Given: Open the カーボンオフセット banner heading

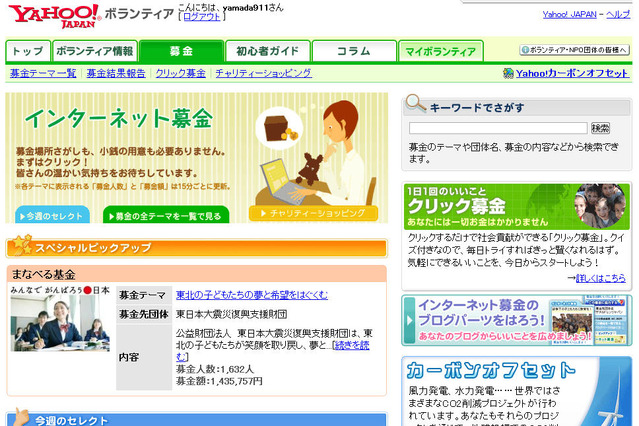Looking at the screenshot, I should click(491, 370).
